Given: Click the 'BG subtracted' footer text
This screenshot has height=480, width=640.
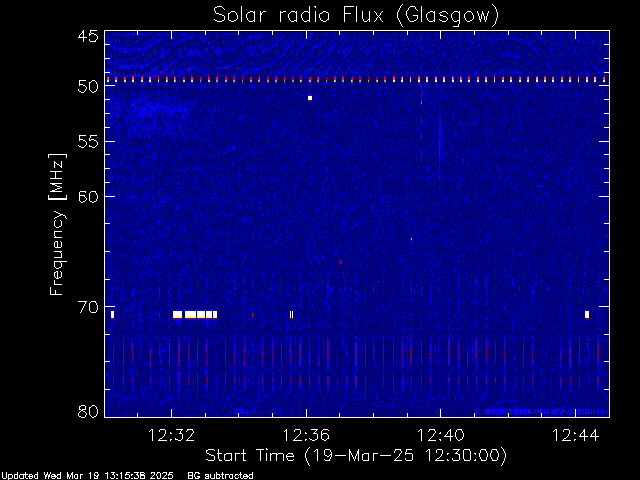Looking at the screenshot, I should pos(220,476).
